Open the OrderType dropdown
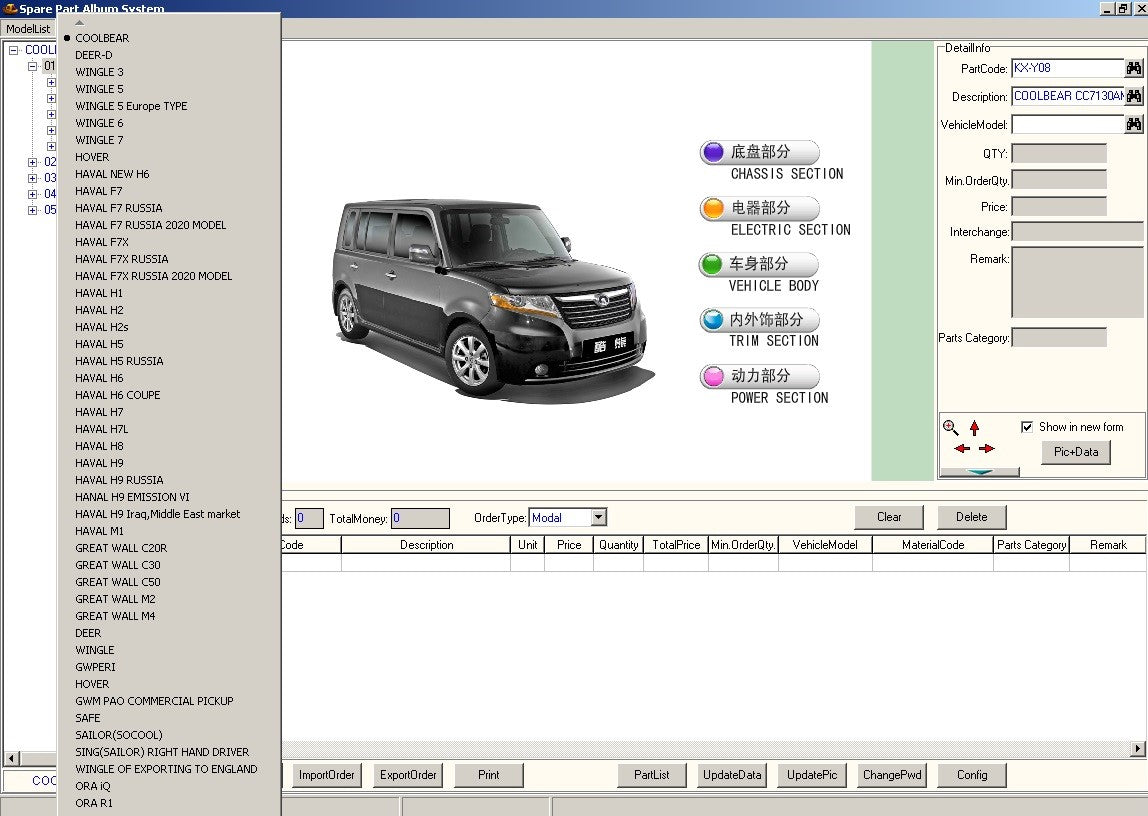 coord(598,518)
